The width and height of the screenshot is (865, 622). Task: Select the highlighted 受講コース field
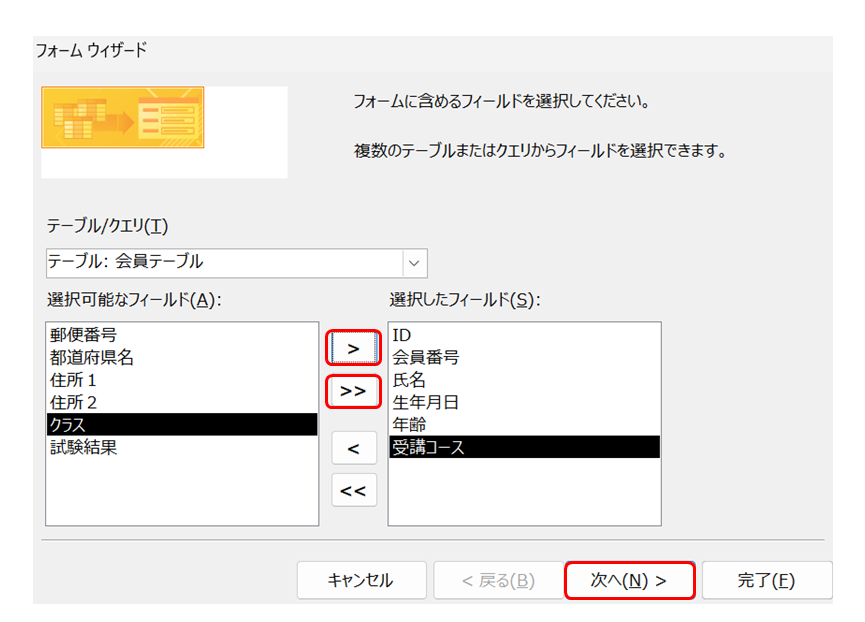(x=524, y=447)
